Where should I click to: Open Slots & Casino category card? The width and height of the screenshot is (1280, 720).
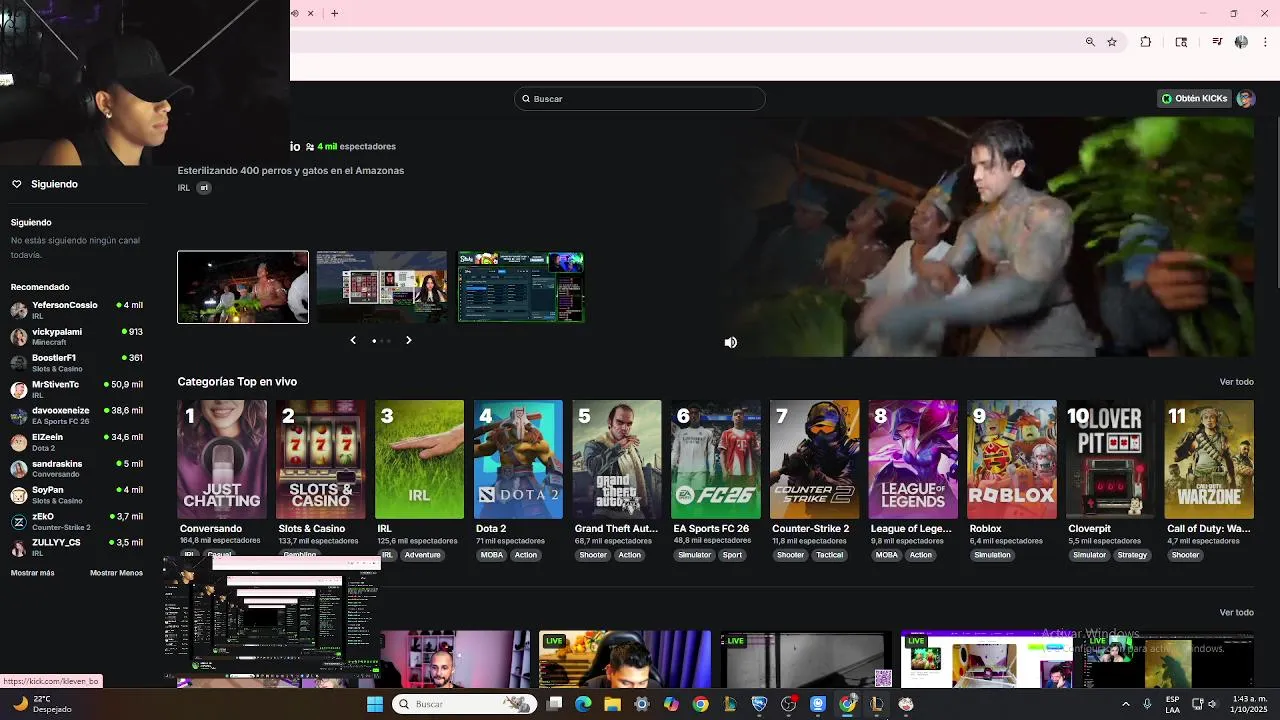click(321, 459)
